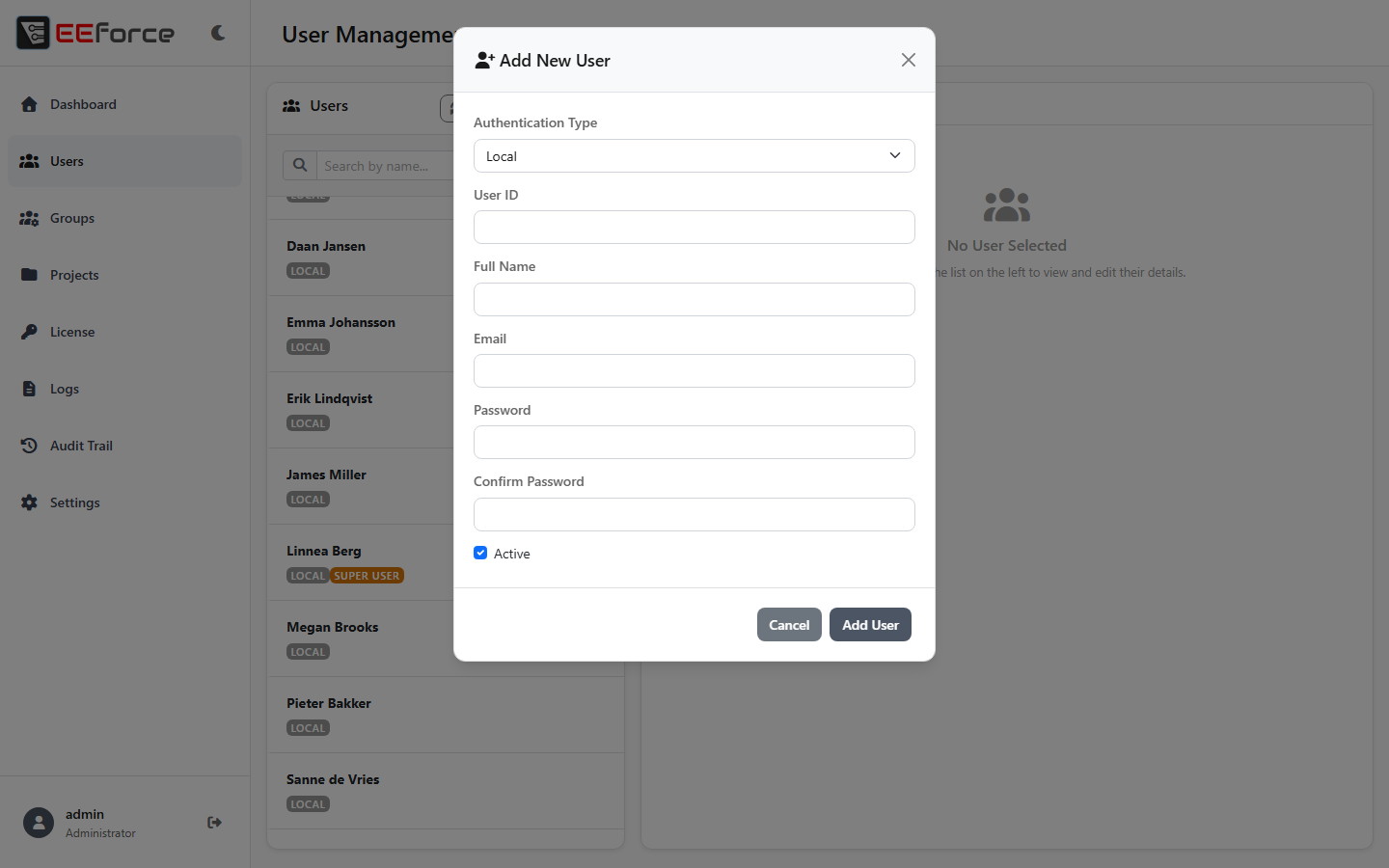This screenshot has width=1389, height=868.
Task: Open the Settings menu item
Action: [x=124, y=502]
